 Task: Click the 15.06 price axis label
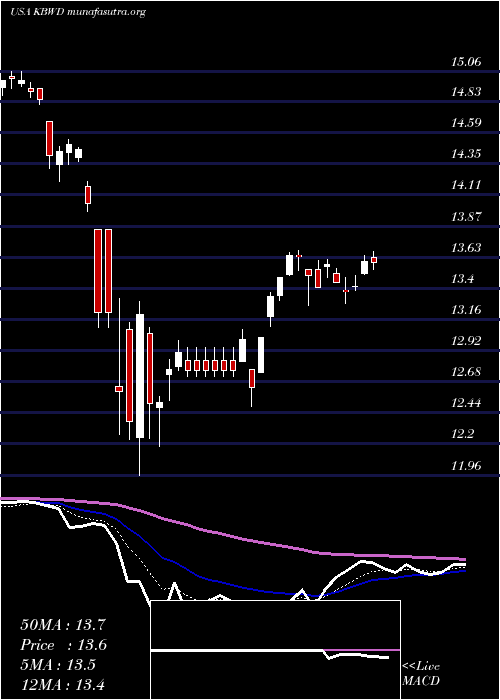click(466, 62)
